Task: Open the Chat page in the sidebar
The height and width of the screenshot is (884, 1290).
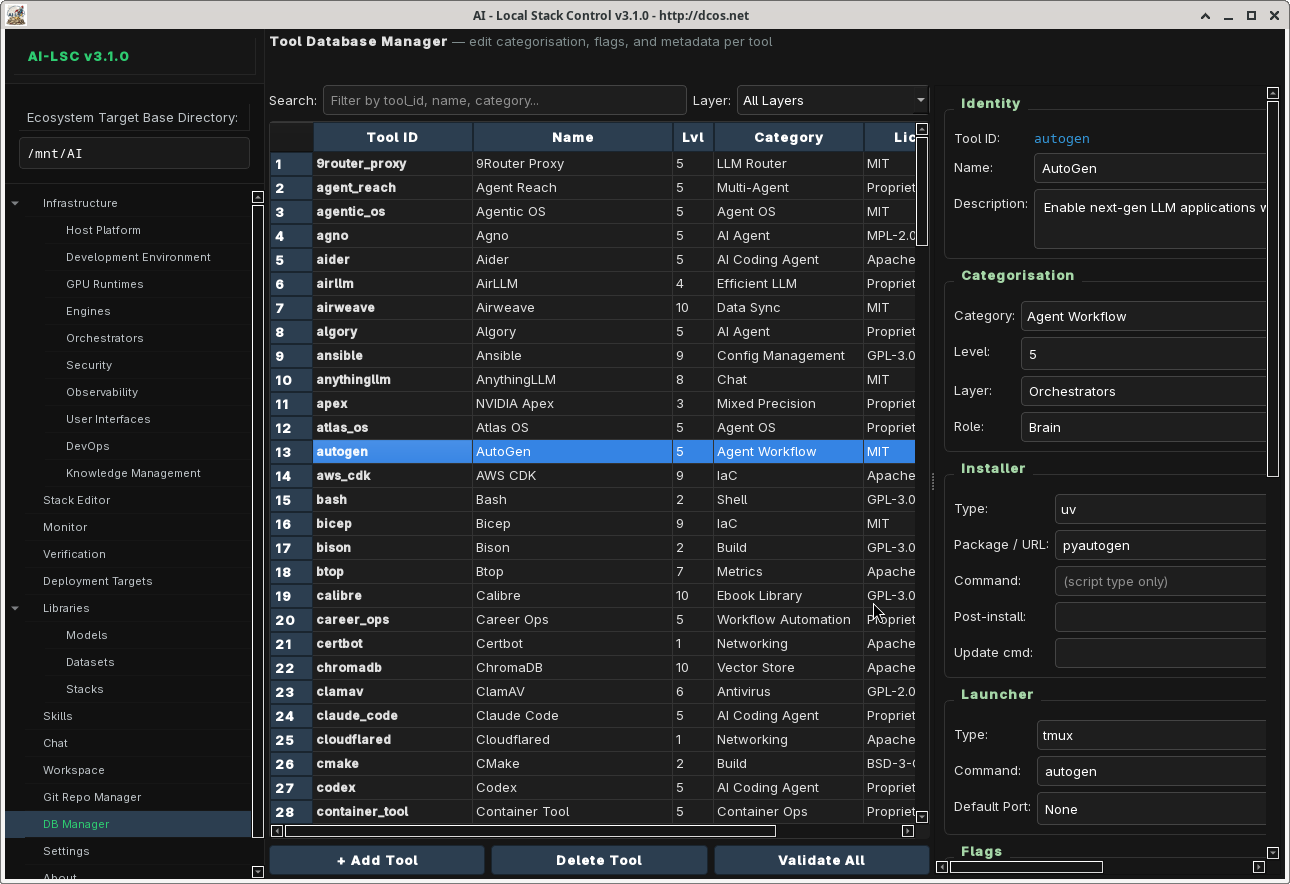Action: (55, 744)
